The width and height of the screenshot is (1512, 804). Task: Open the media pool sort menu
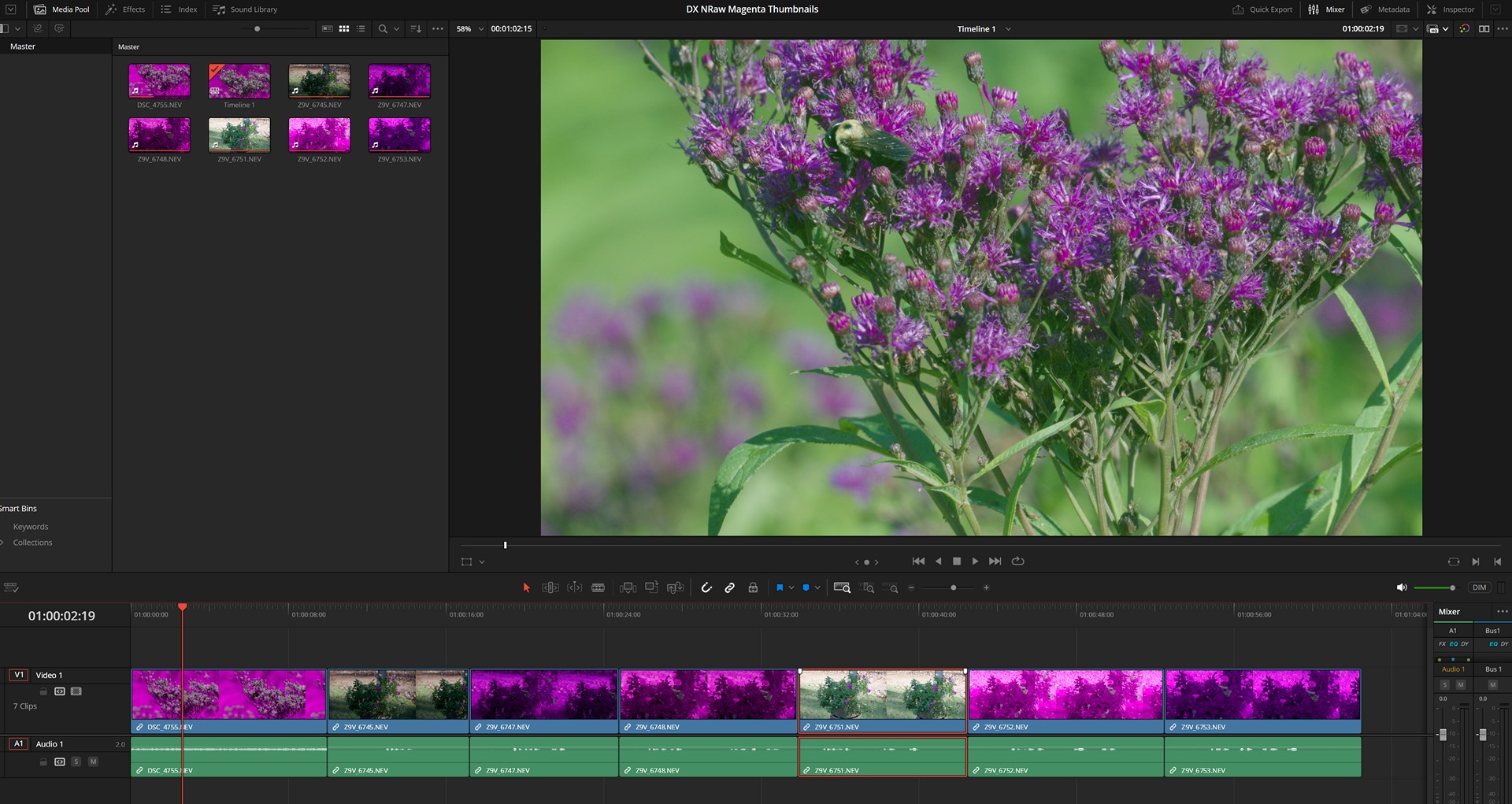(416, 28)
